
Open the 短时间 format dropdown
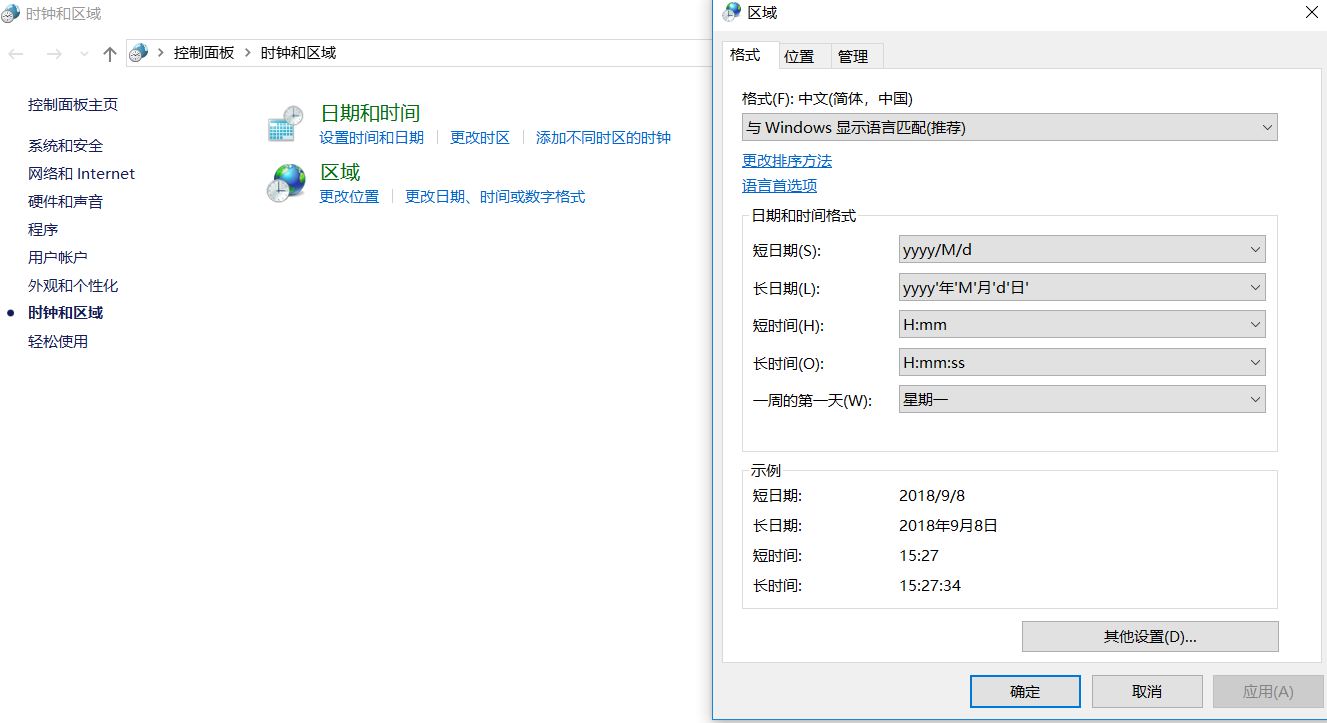click(1082, 324)
